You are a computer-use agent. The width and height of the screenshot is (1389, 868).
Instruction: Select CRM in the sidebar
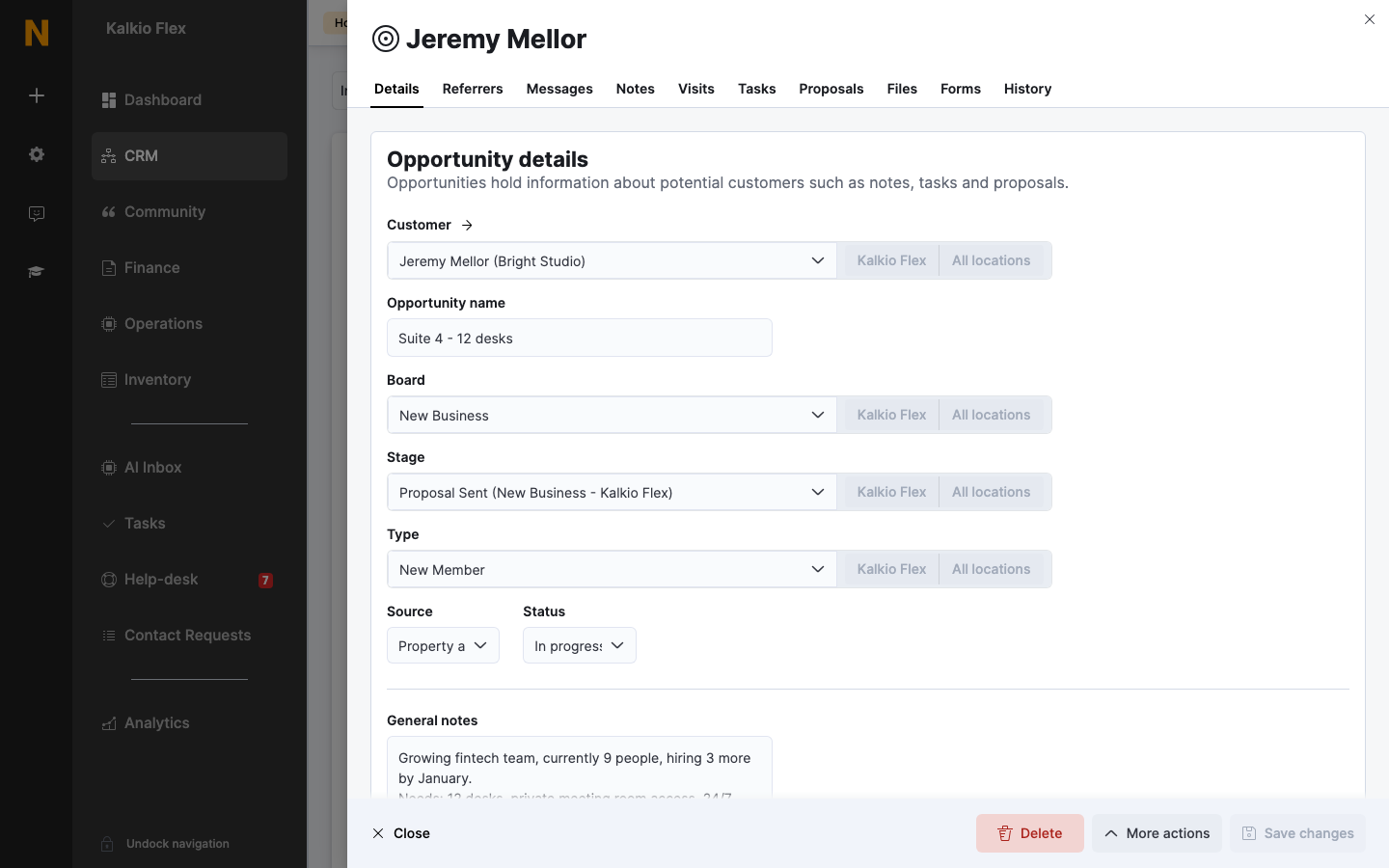189,156
